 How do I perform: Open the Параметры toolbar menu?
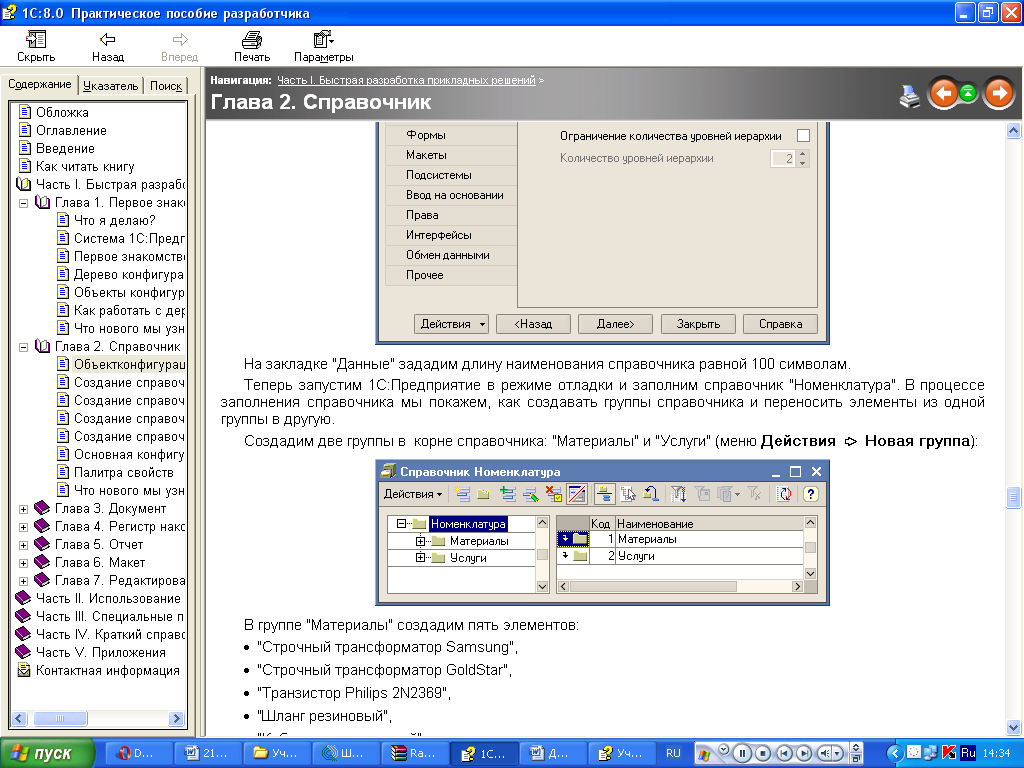click(323, 41)
